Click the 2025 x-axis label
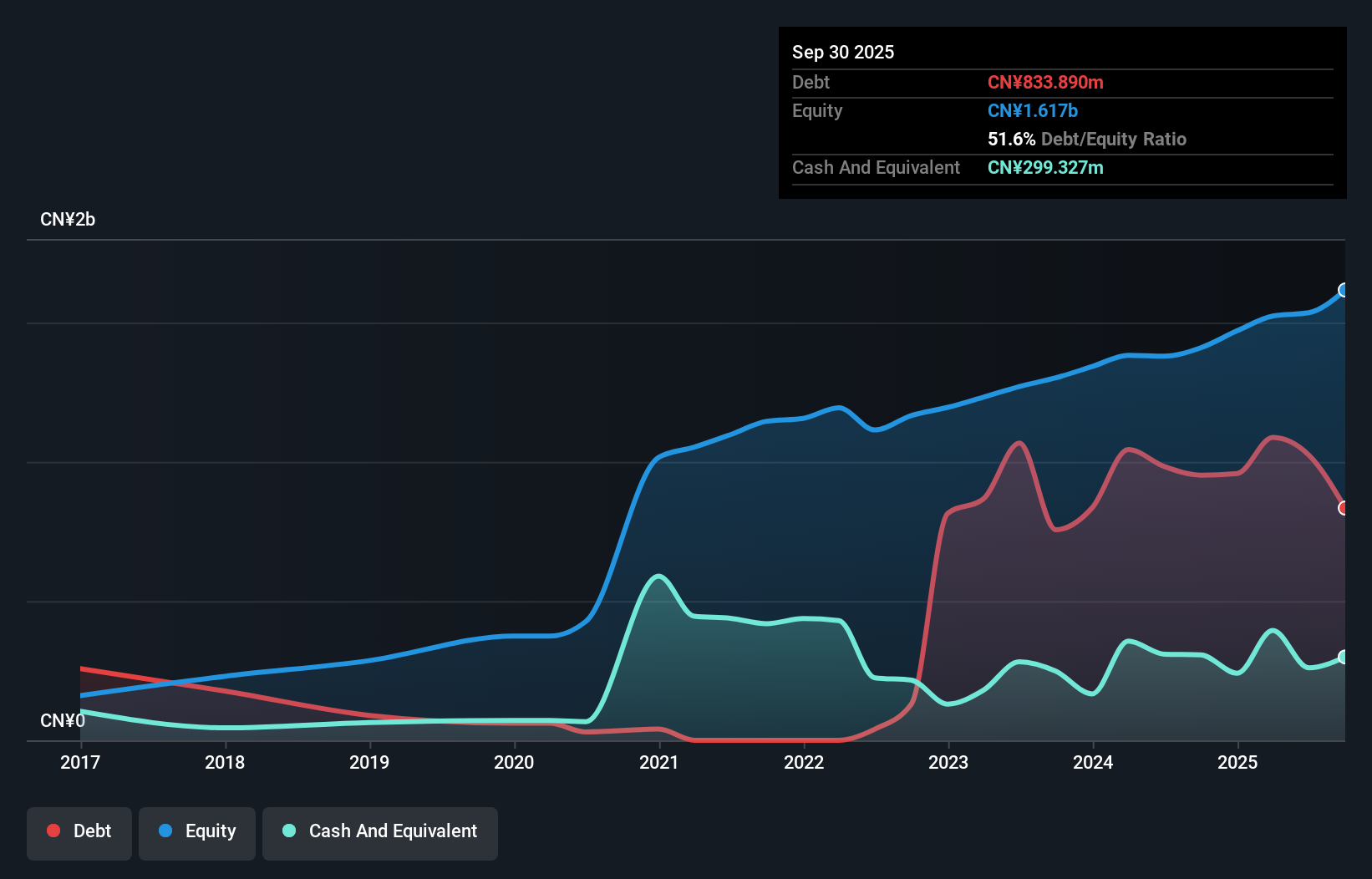This screenshot has height=879, width=1372. click(x=1237, y=762)
